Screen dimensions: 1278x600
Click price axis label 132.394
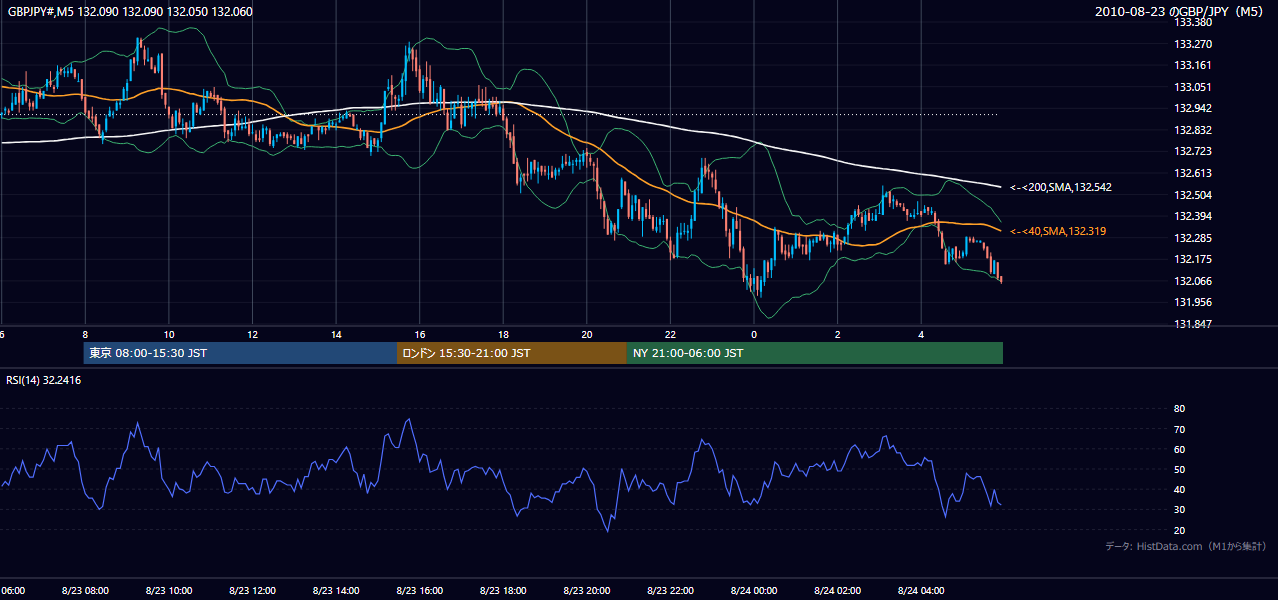tap(1192, 216)
